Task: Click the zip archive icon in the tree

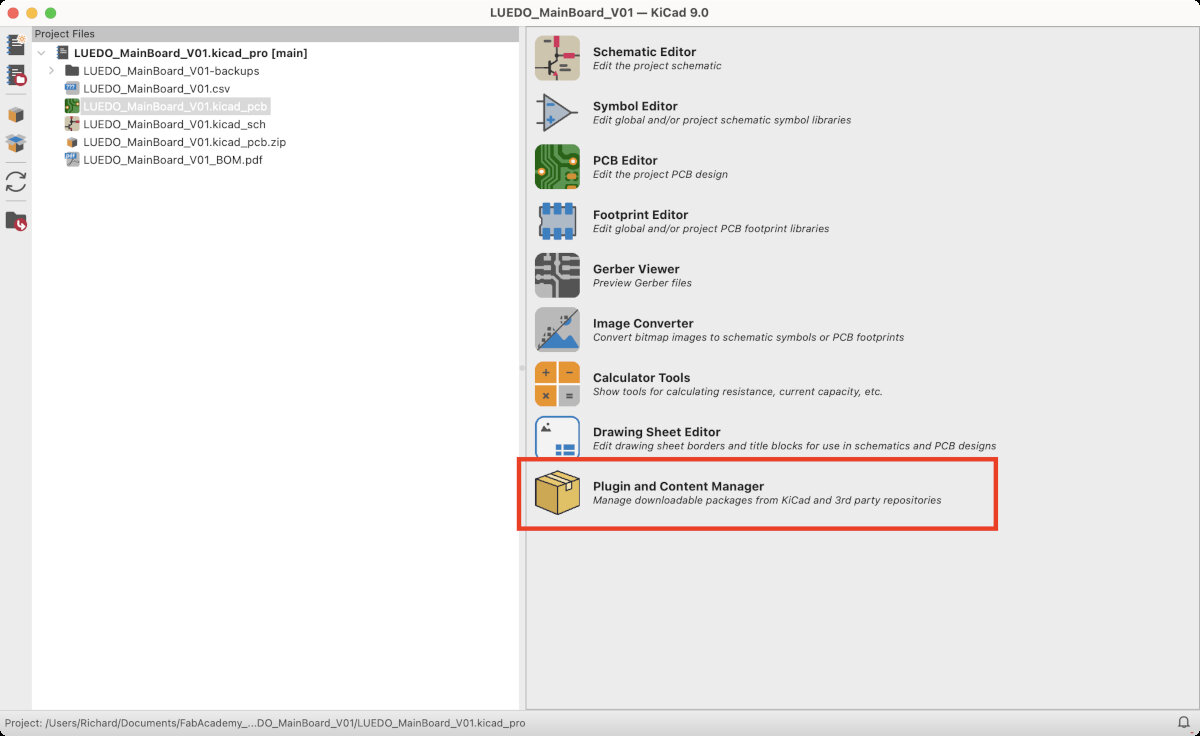Action: point(72,142)
